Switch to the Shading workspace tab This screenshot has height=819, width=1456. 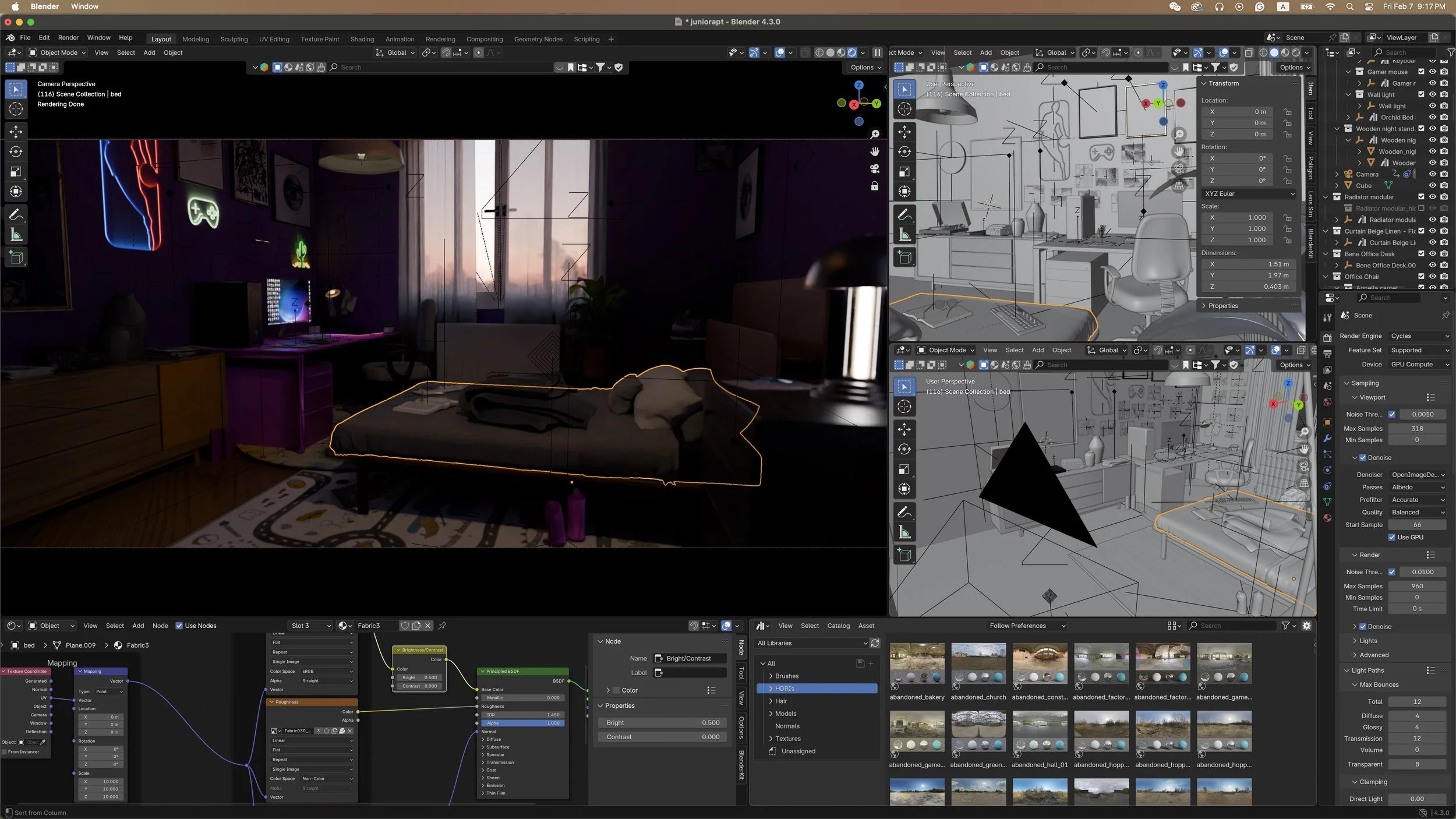tap(362, 39)
